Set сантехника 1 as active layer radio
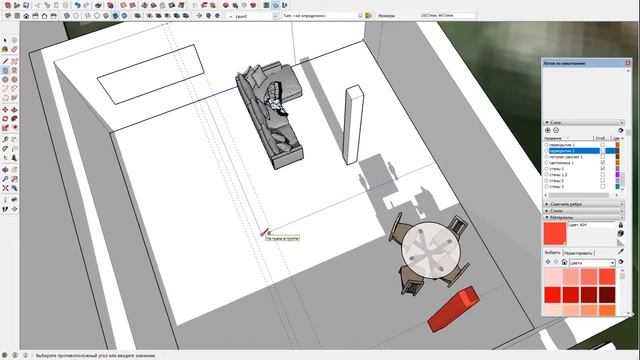640x360 pixels. coord(547,162)
